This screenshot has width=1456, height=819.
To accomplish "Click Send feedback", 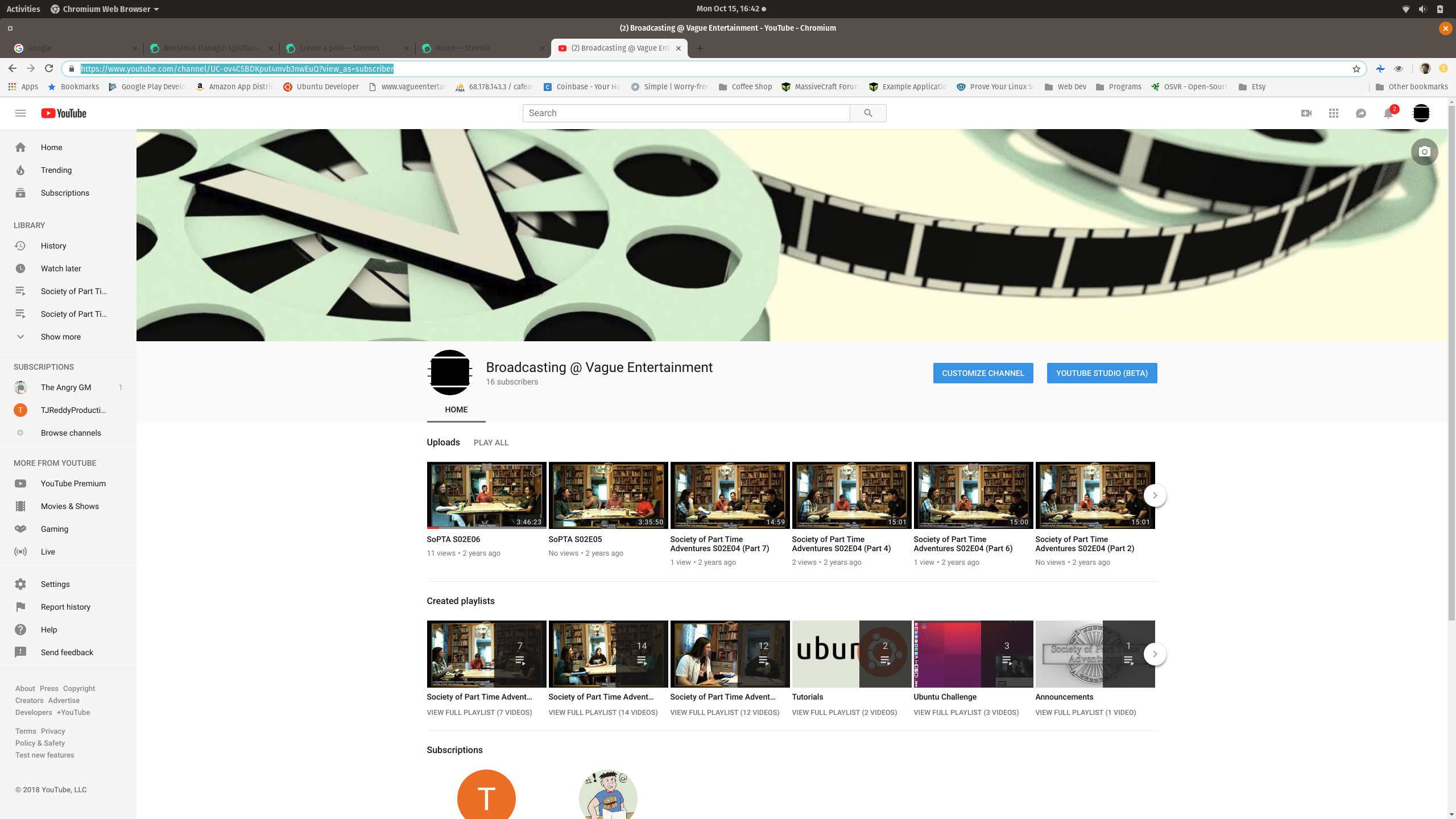I will coord(68,652).
